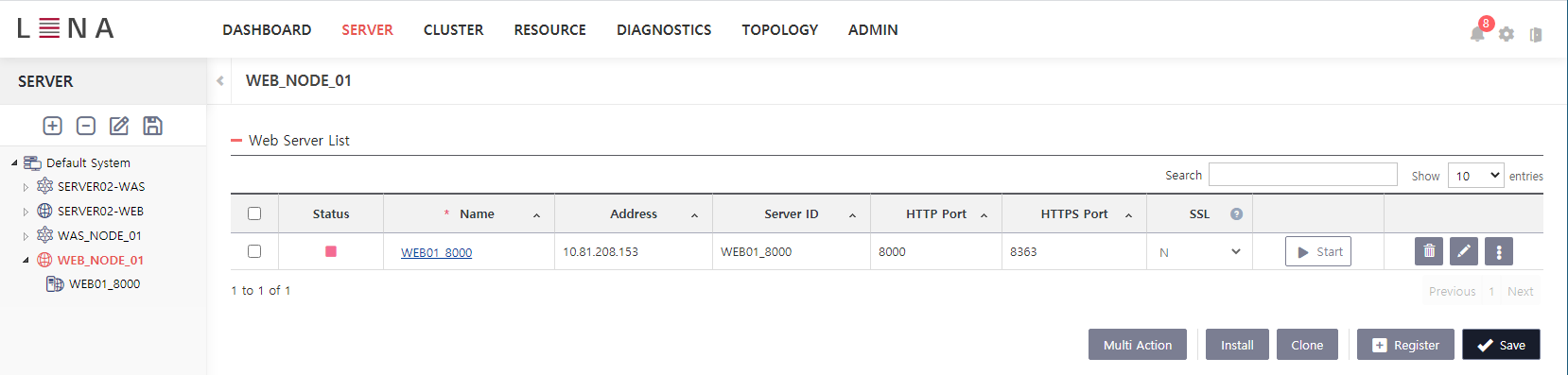Start the WEB01_8000 server

click(x=1318, y=251)
